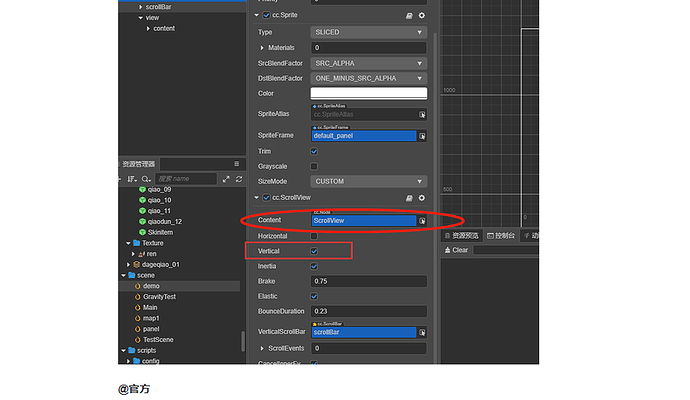This screenshot has height=400, width=690.
Task: Expand the scrollBar node in hierarchy
Action: [x=140, y=7]
